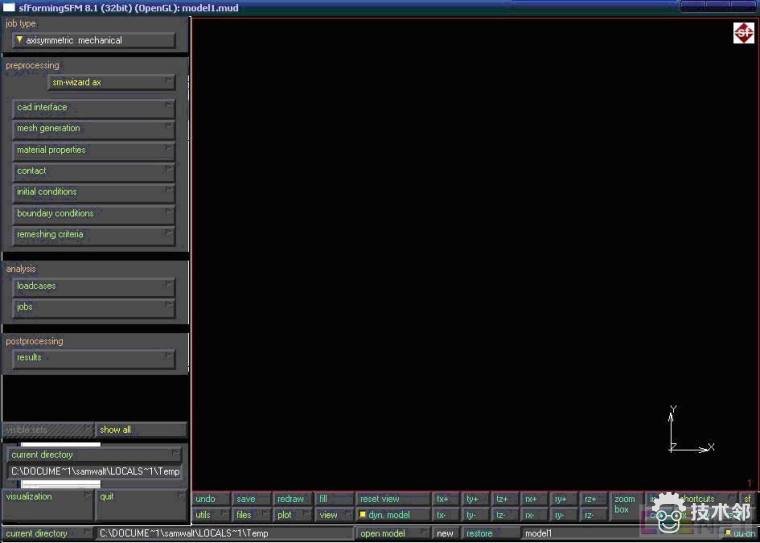
Task: Open the axisymmetric mechanical job type dropdown
Action: pyautogui.click(x=94, y=41)
